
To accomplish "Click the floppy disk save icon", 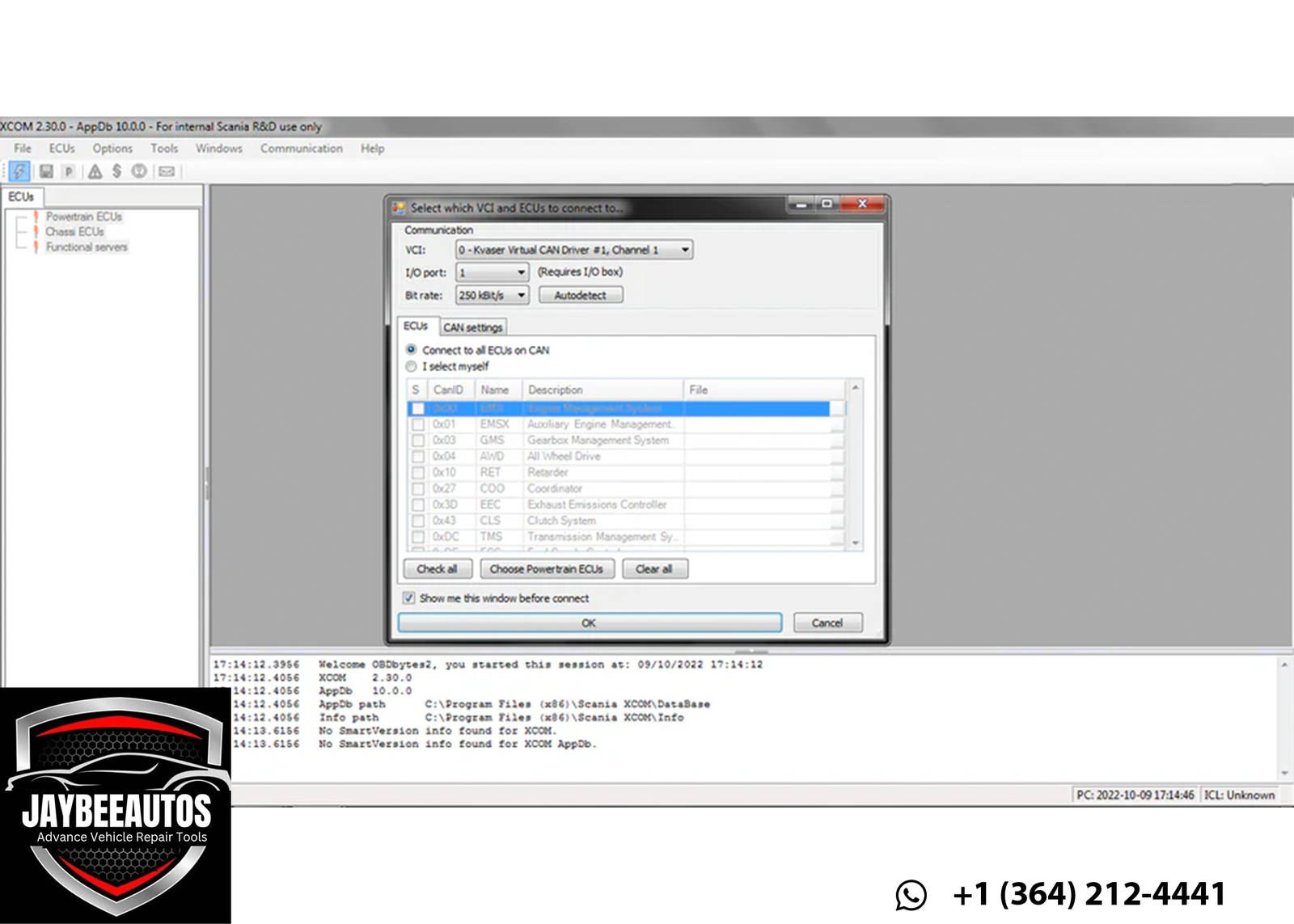I will tap(46, 171).
